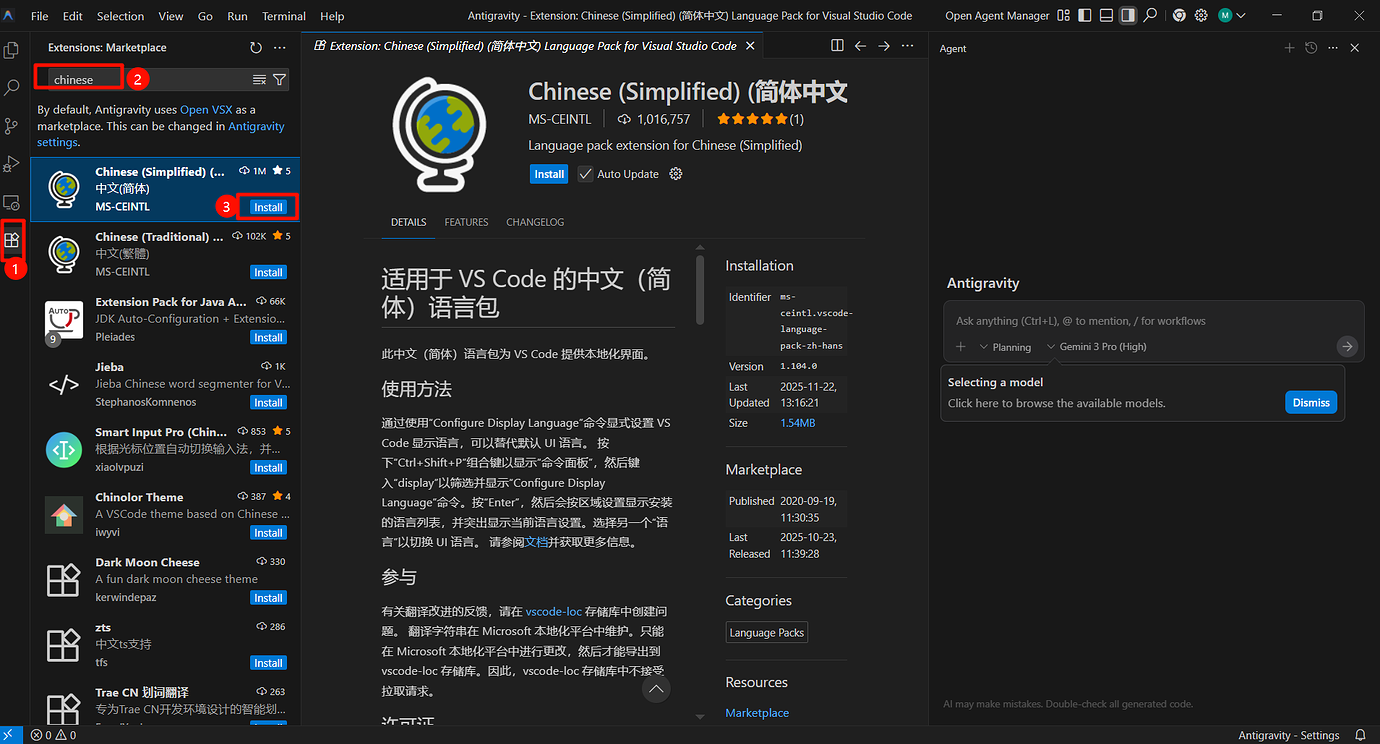Toggle the Auto Update checkbox
1380x744 pixels.
(x=586, y=174)
